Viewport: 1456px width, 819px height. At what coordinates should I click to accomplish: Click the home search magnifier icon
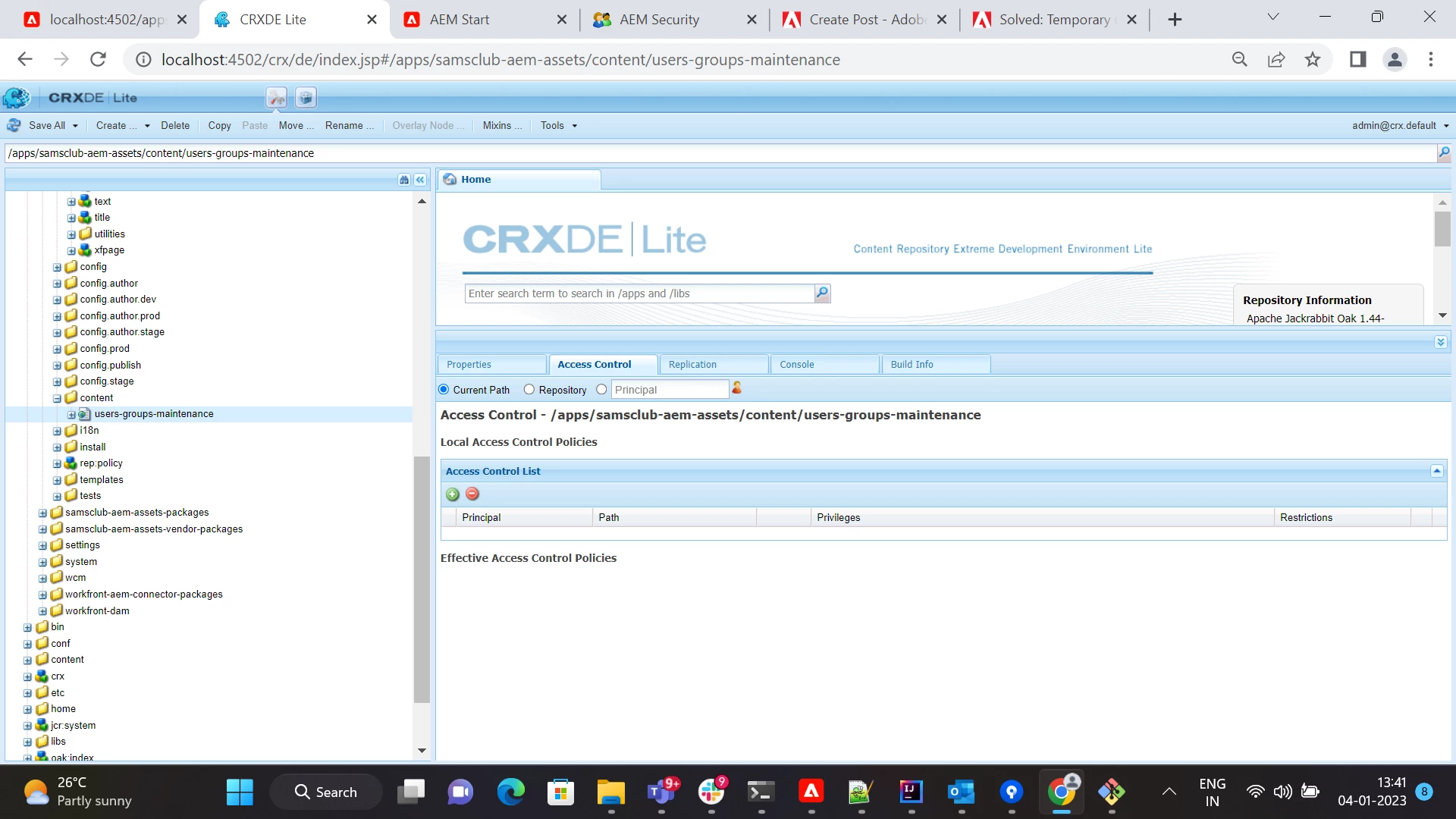point(822,293)
